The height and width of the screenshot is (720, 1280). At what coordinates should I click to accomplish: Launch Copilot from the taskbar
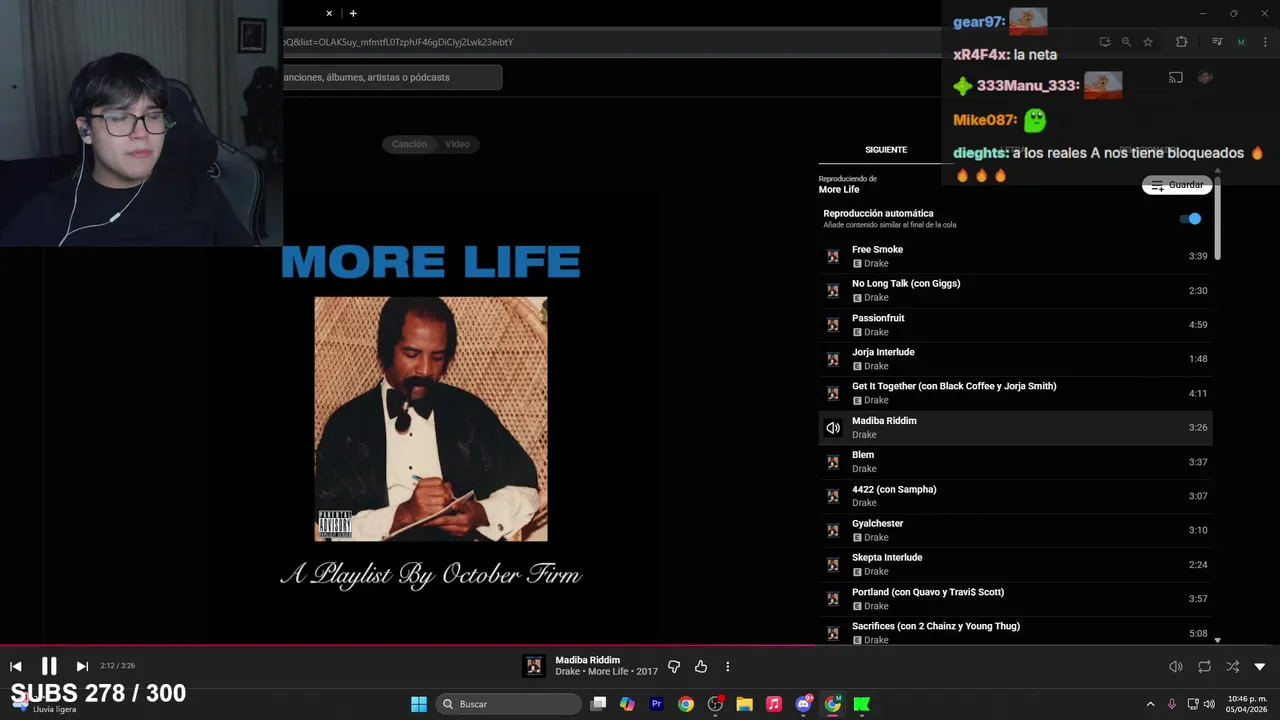coord(627,704)
